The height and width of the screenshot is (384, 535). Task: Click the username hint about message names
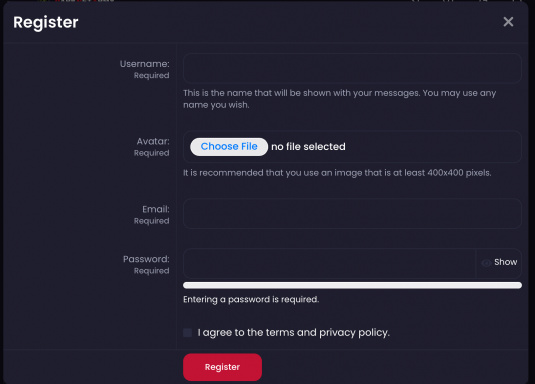click(x=339, y=99)
